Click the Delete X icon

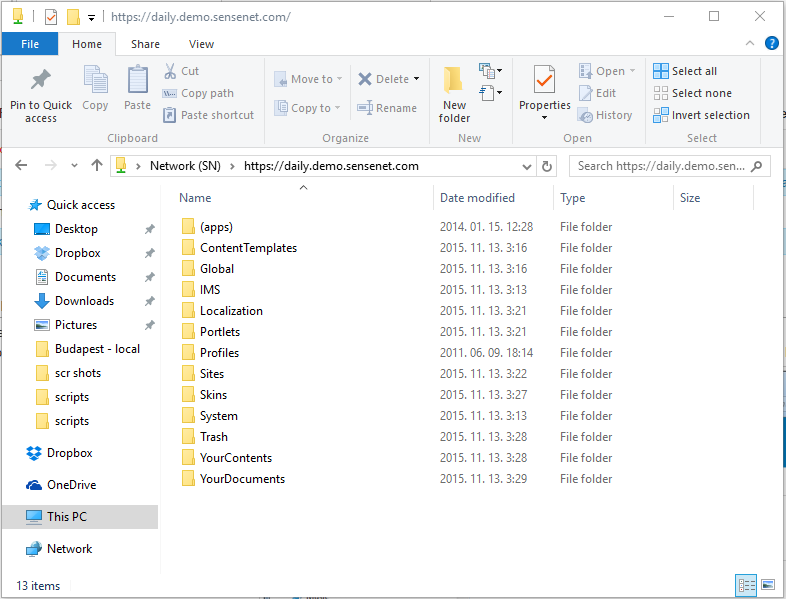(365, 79)
